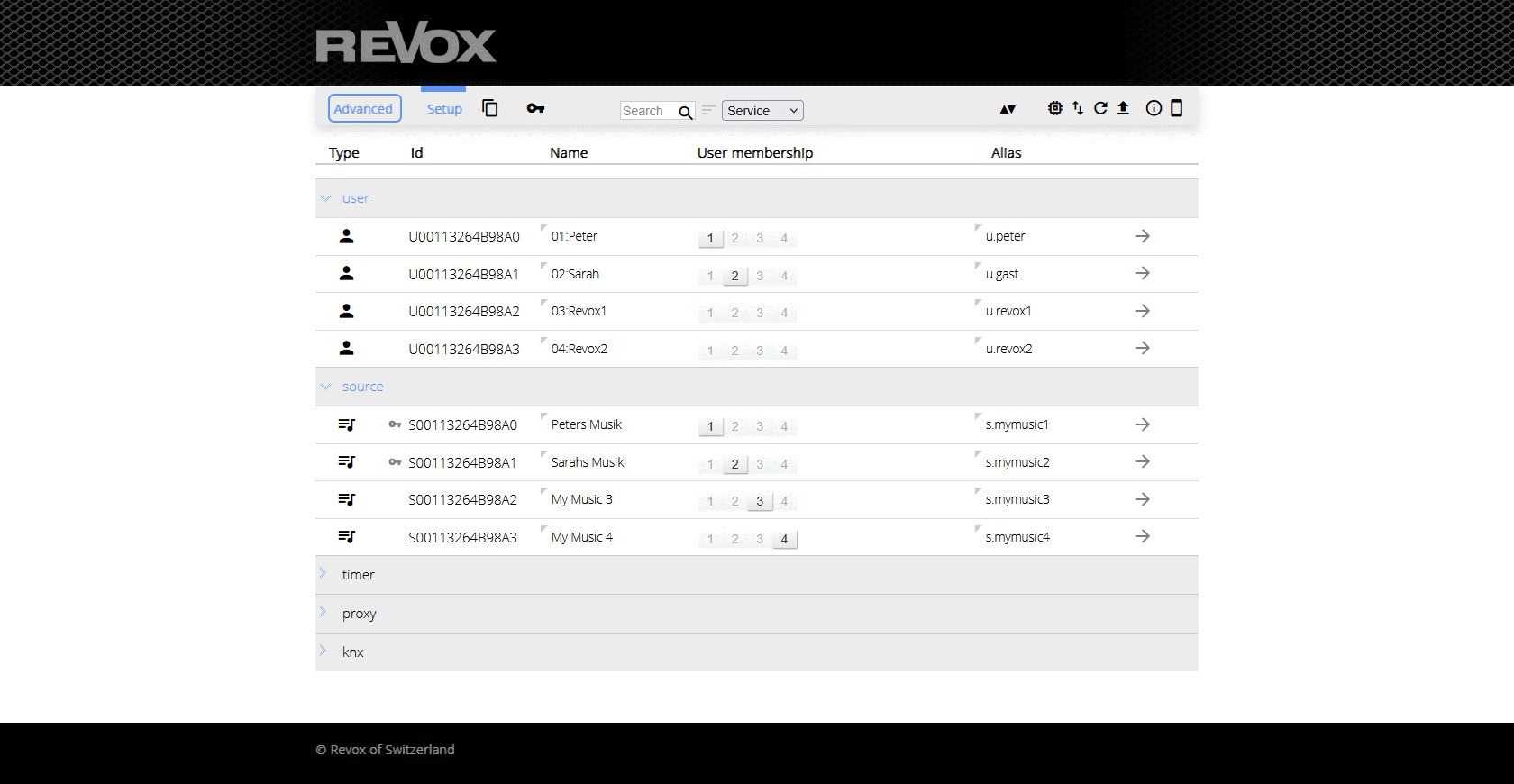Collapse the source group
This screenshot has width=1514, height=784.
tap(325, 387)
